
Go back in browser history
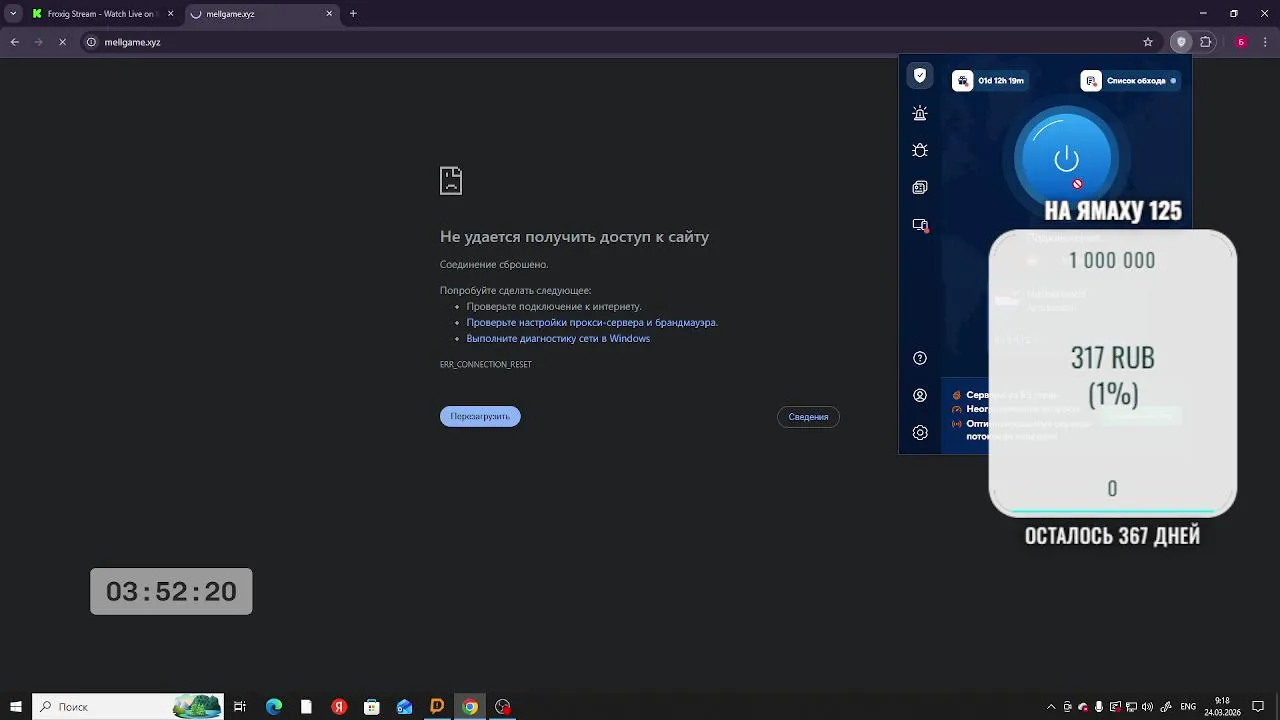pyautogui.click(x=14, y=42)
